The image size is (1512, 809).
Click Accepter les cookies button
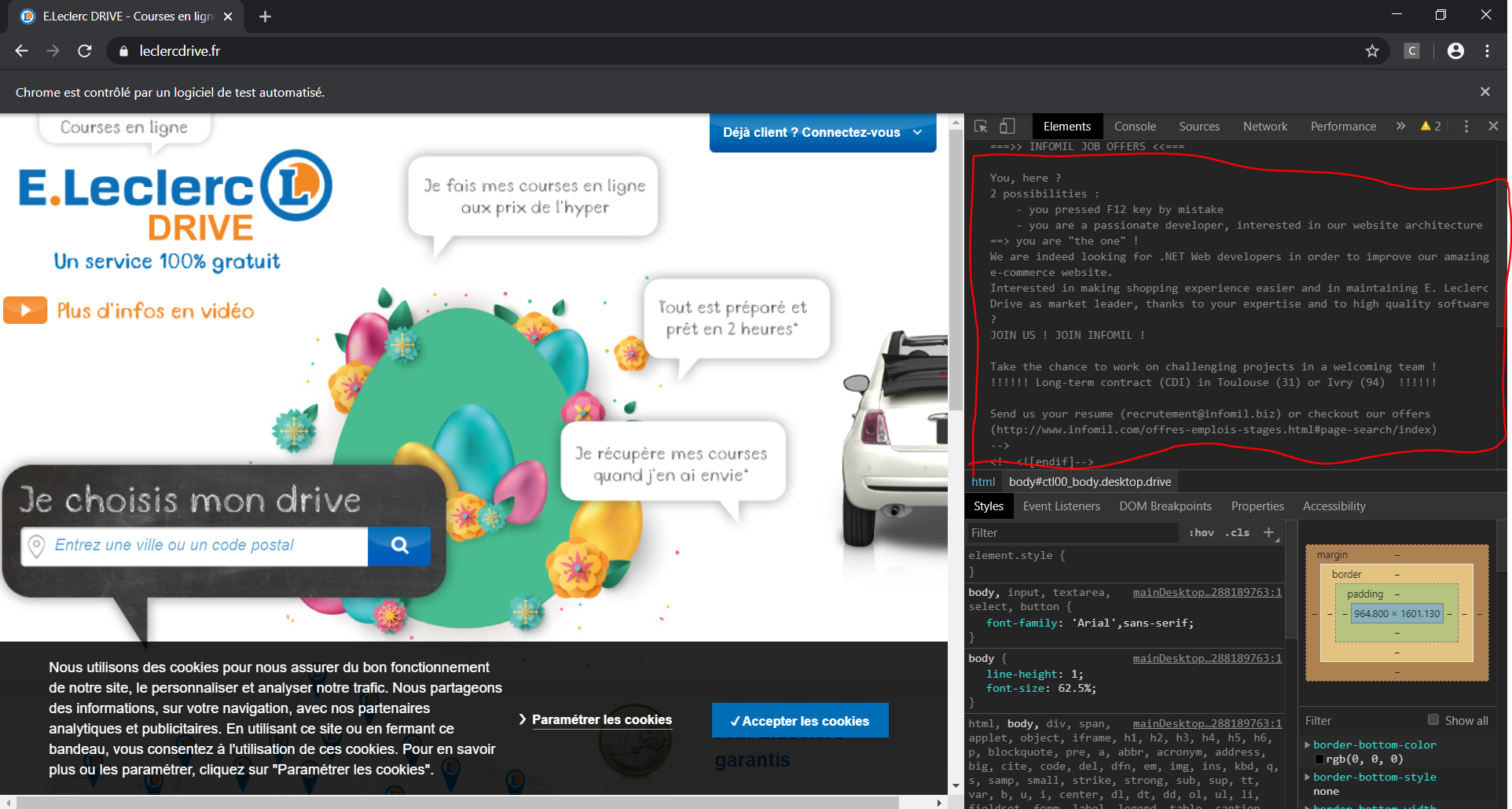[x=800, y=721]
